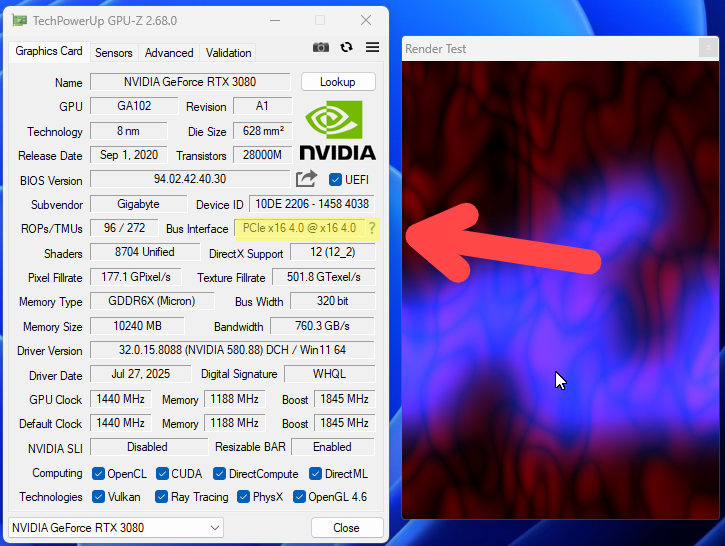Click the refresh arrows icon
Image resolution: width=725 pixels, height=546 pixels.
click(x=346, y=47)
